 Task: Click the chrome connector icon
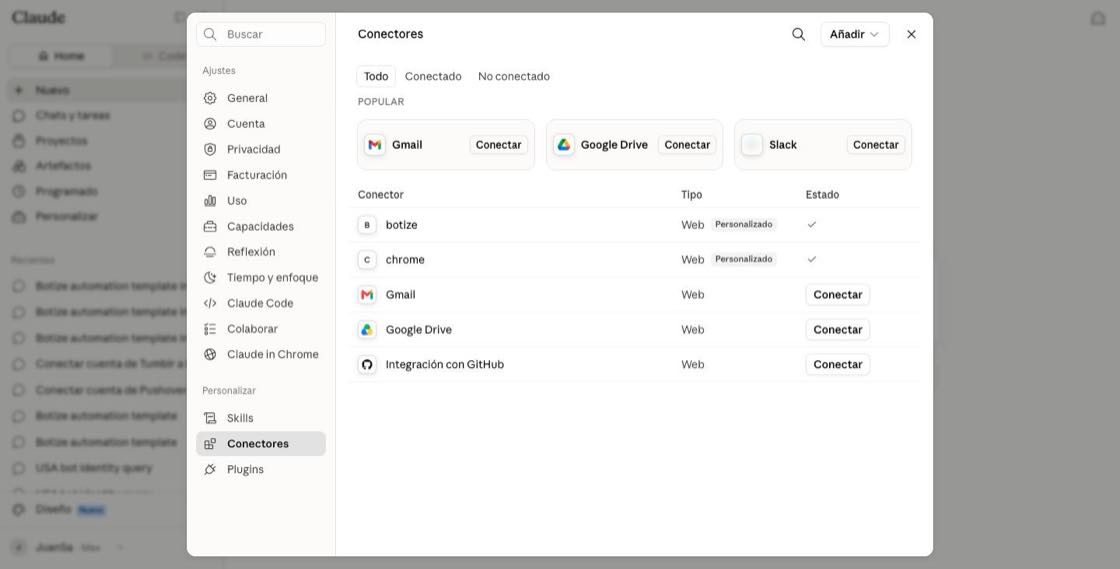point(367,260)
